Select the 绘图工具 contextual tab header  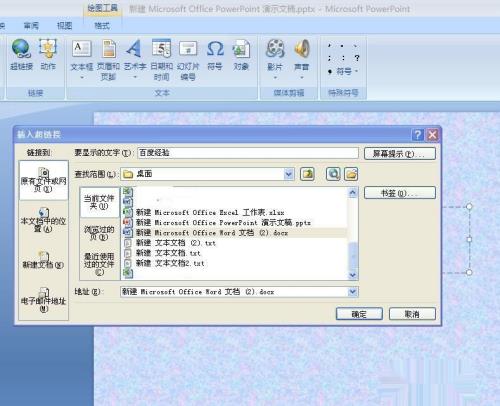[x=102, y=8]
